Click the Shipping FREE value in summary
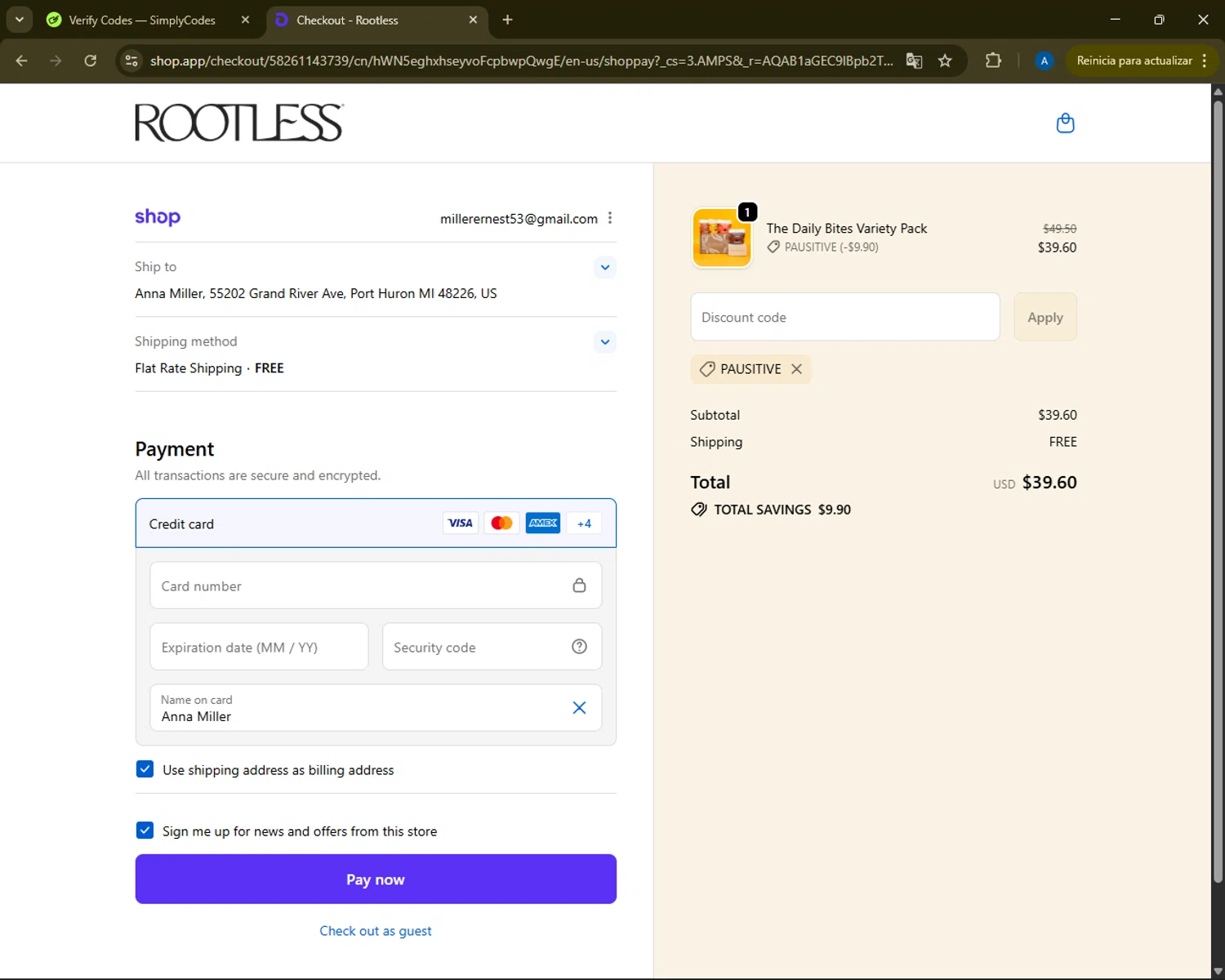1225x980 pixels. pos(1062,442)
